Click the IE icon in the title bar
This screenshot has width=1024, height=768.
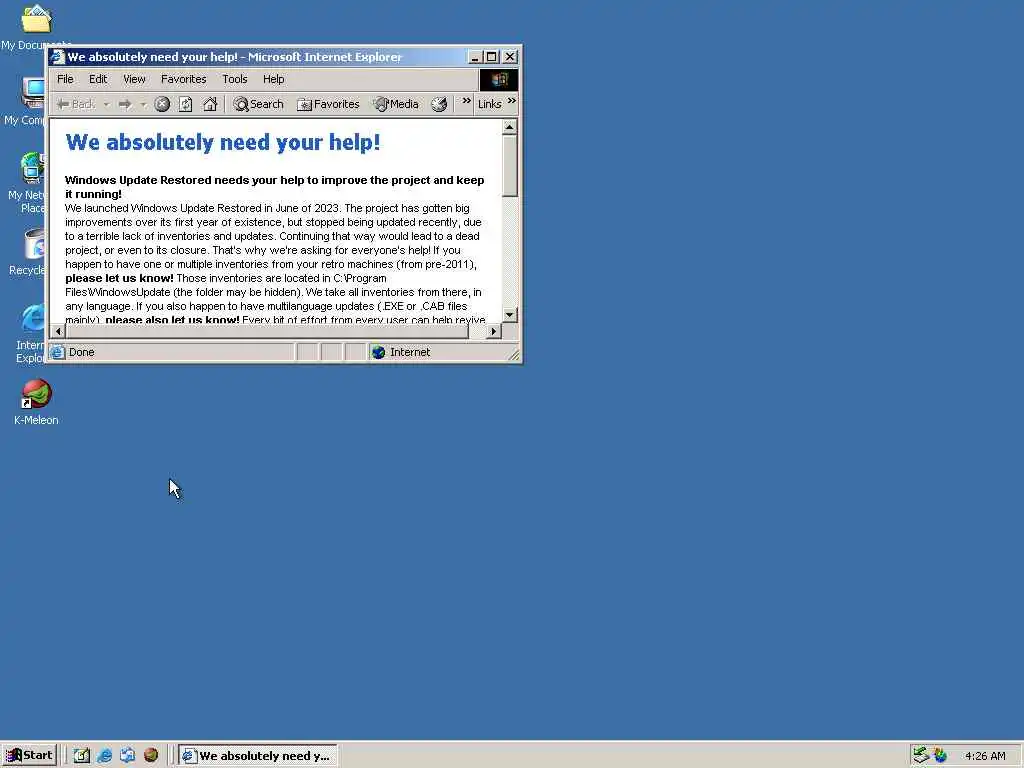(x=57, y=57)
